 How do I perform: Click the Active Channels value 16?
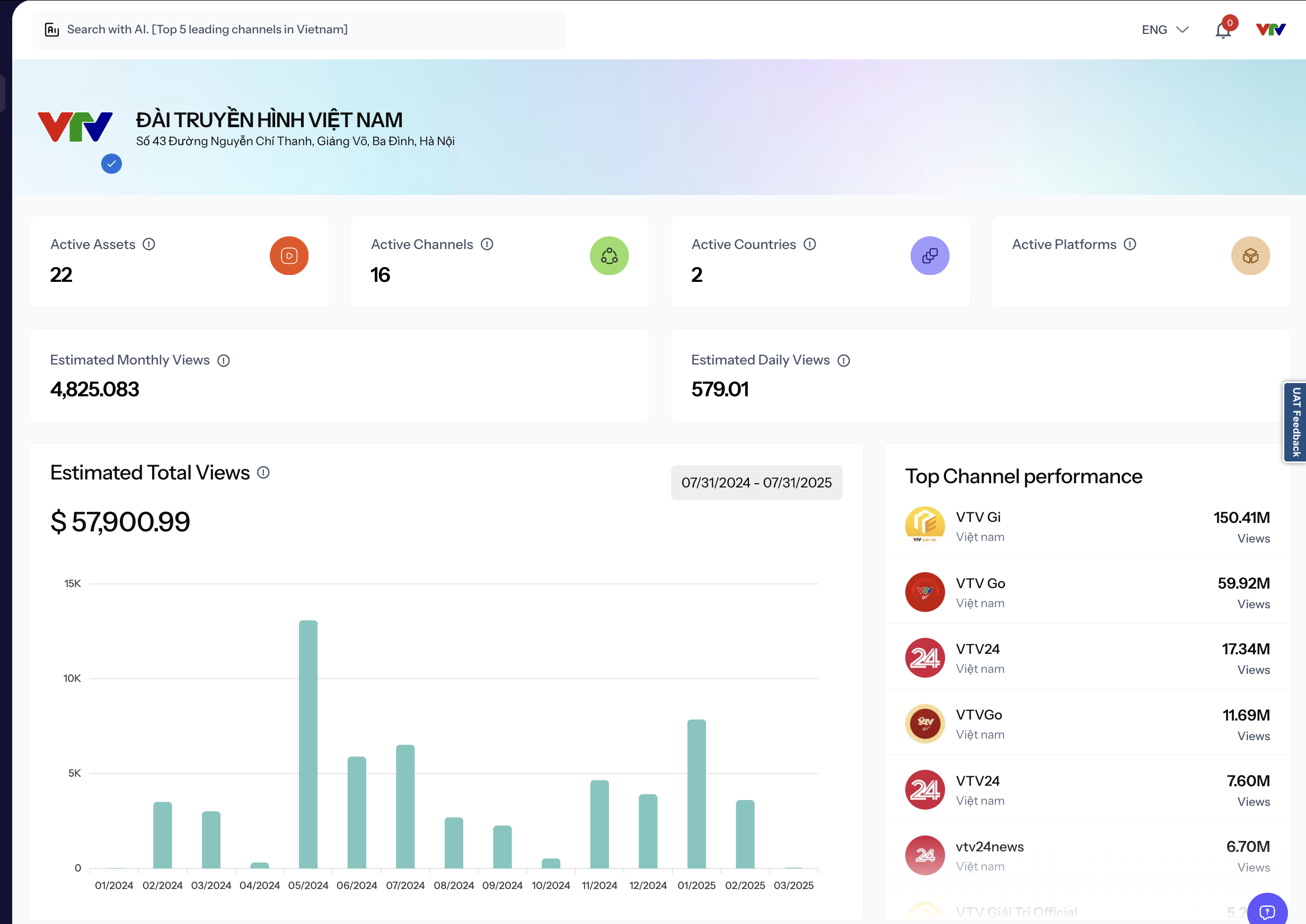point(380,275)
